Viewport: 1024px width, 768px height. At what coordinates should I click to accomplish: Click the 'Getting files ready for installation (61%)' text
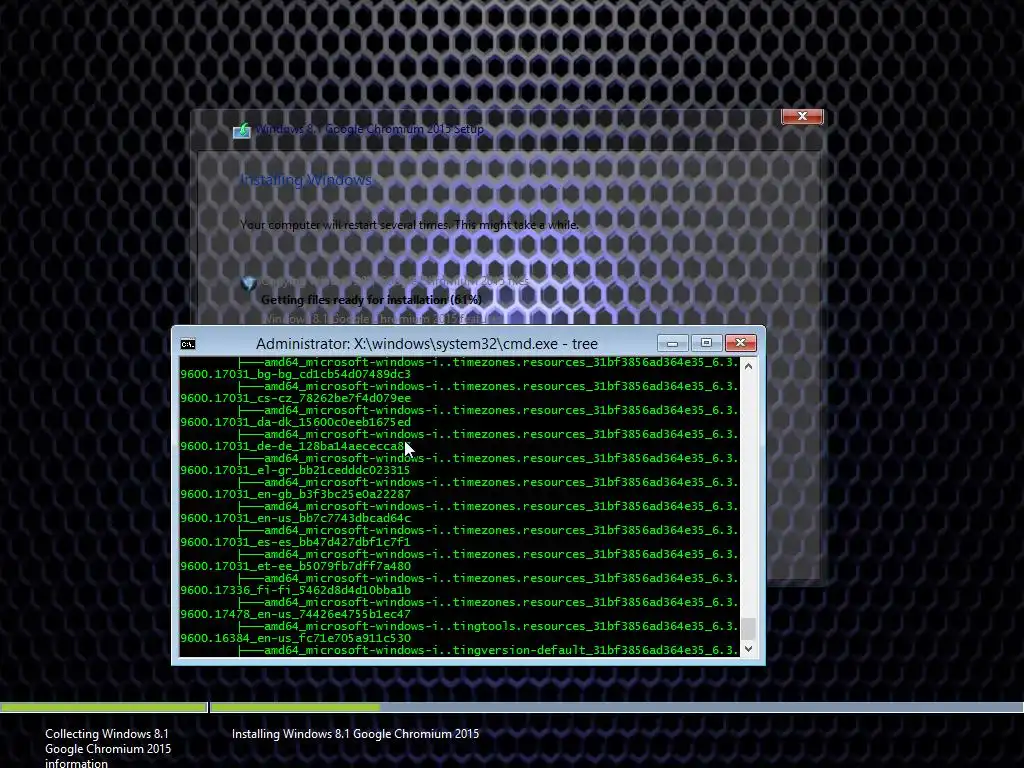pos(372,300)
